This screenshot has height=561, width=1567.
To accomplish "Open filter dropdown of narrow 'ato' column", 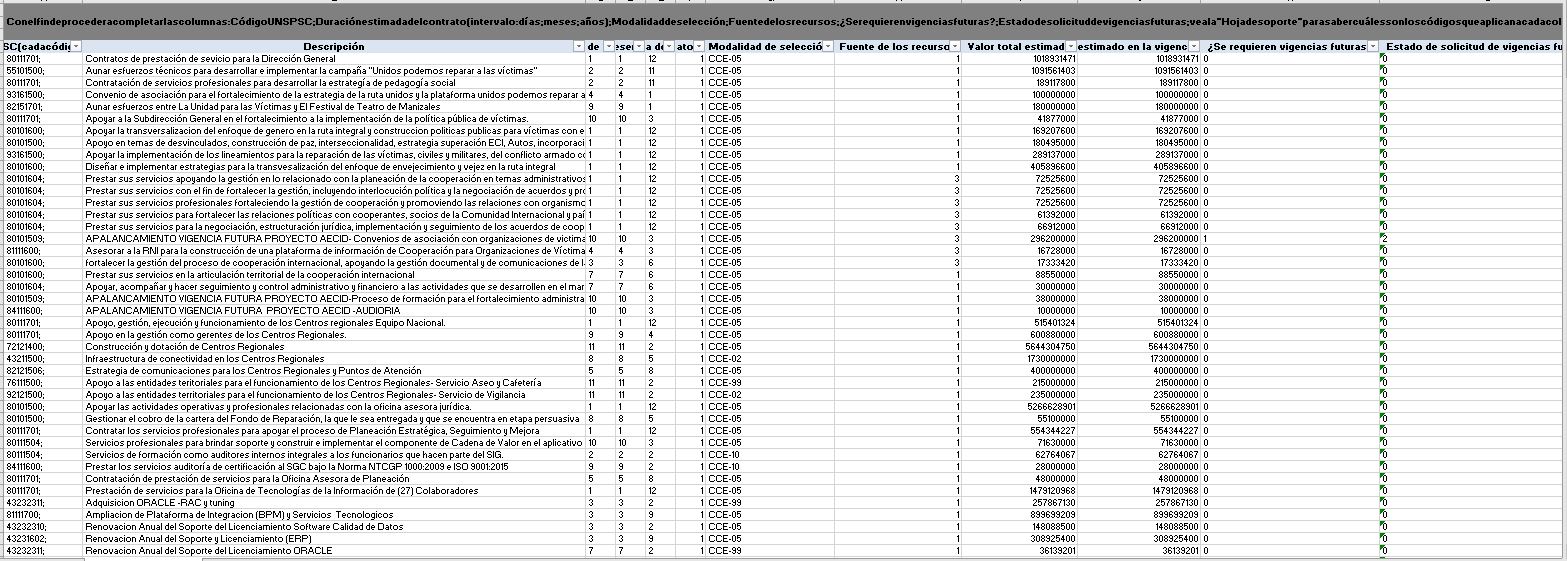I will pos(698,47).
